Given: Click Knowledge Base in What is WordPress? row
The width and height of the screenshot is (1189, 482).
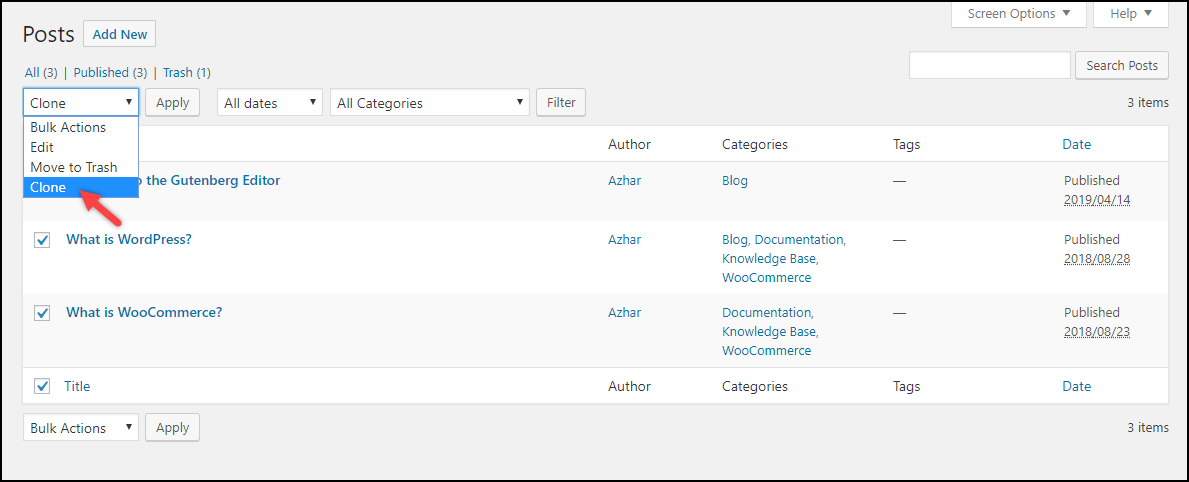Looking at the screenshot, I should 769,258.
